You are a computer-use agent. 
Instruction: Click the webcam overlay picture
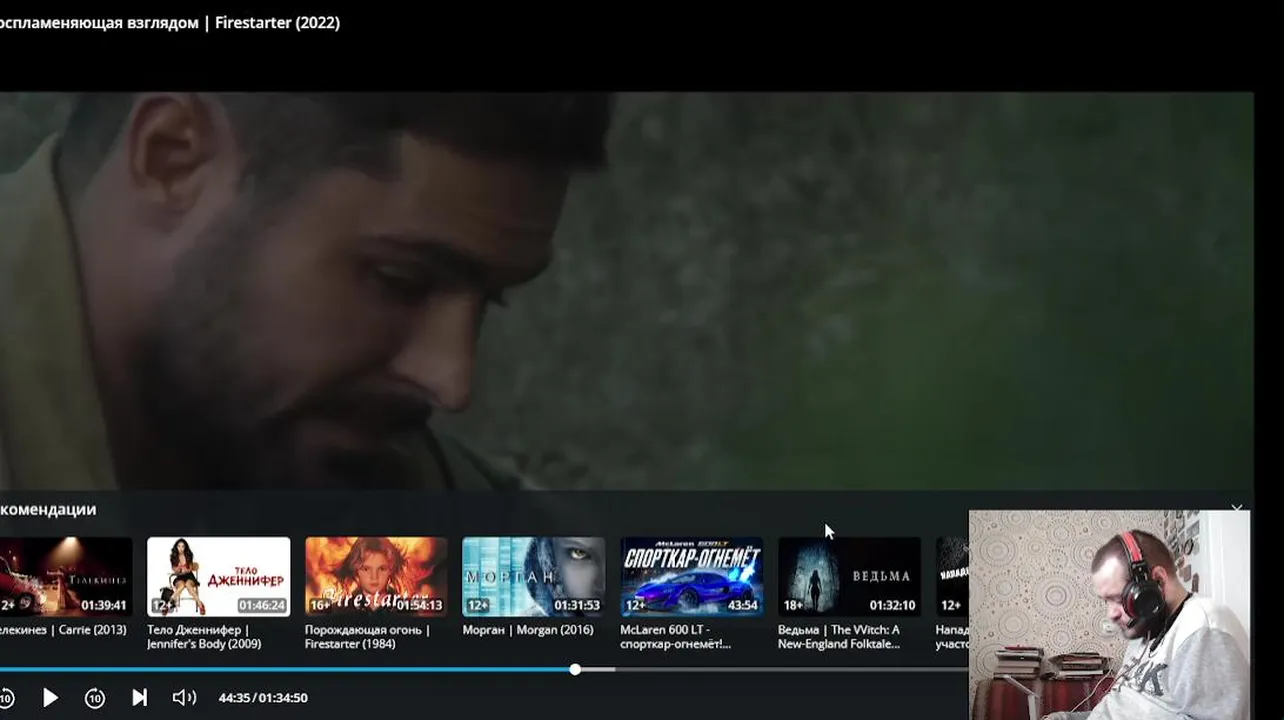click(x=1109, y=614)
